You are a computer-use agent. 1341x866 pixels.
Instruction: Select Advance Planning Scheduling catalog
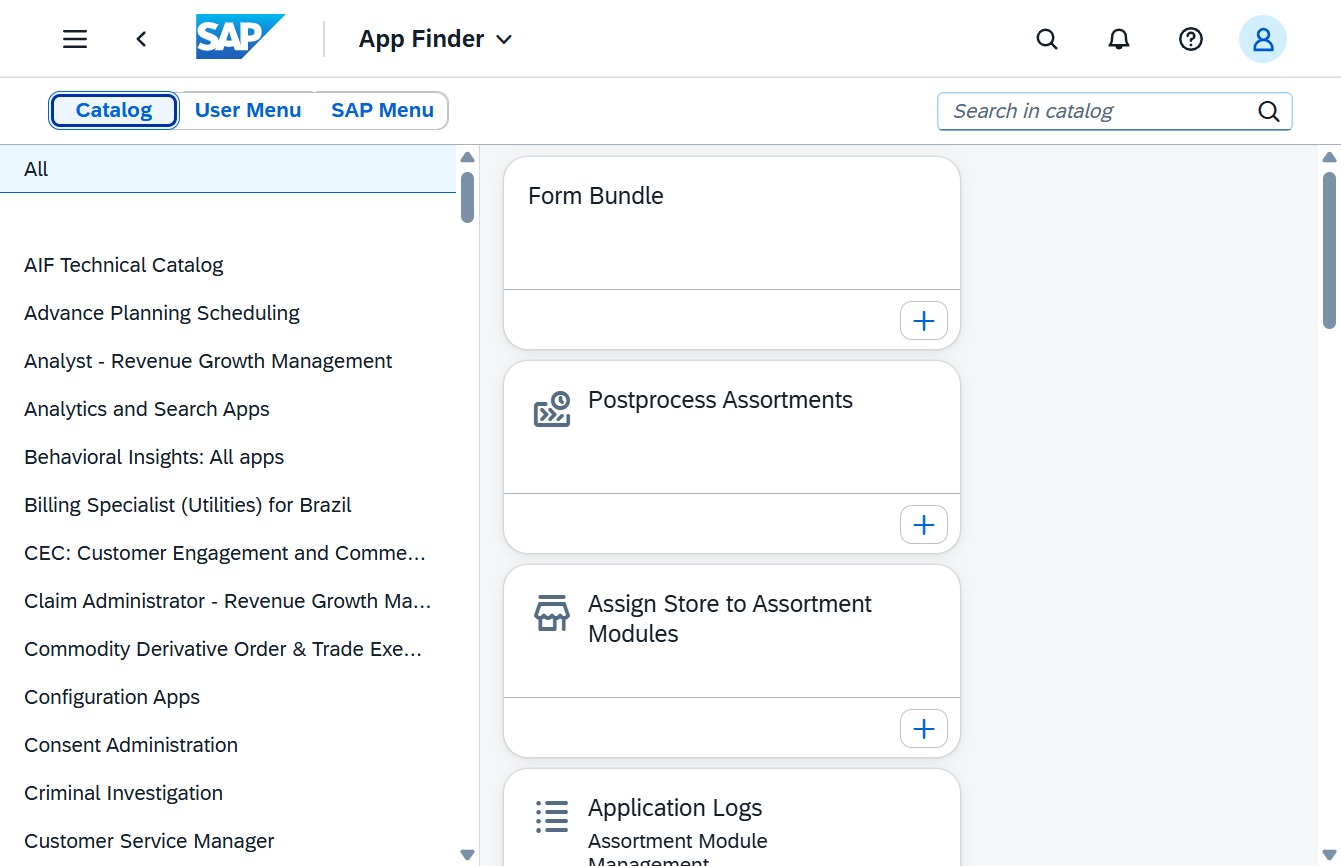[x=228, y=313]
